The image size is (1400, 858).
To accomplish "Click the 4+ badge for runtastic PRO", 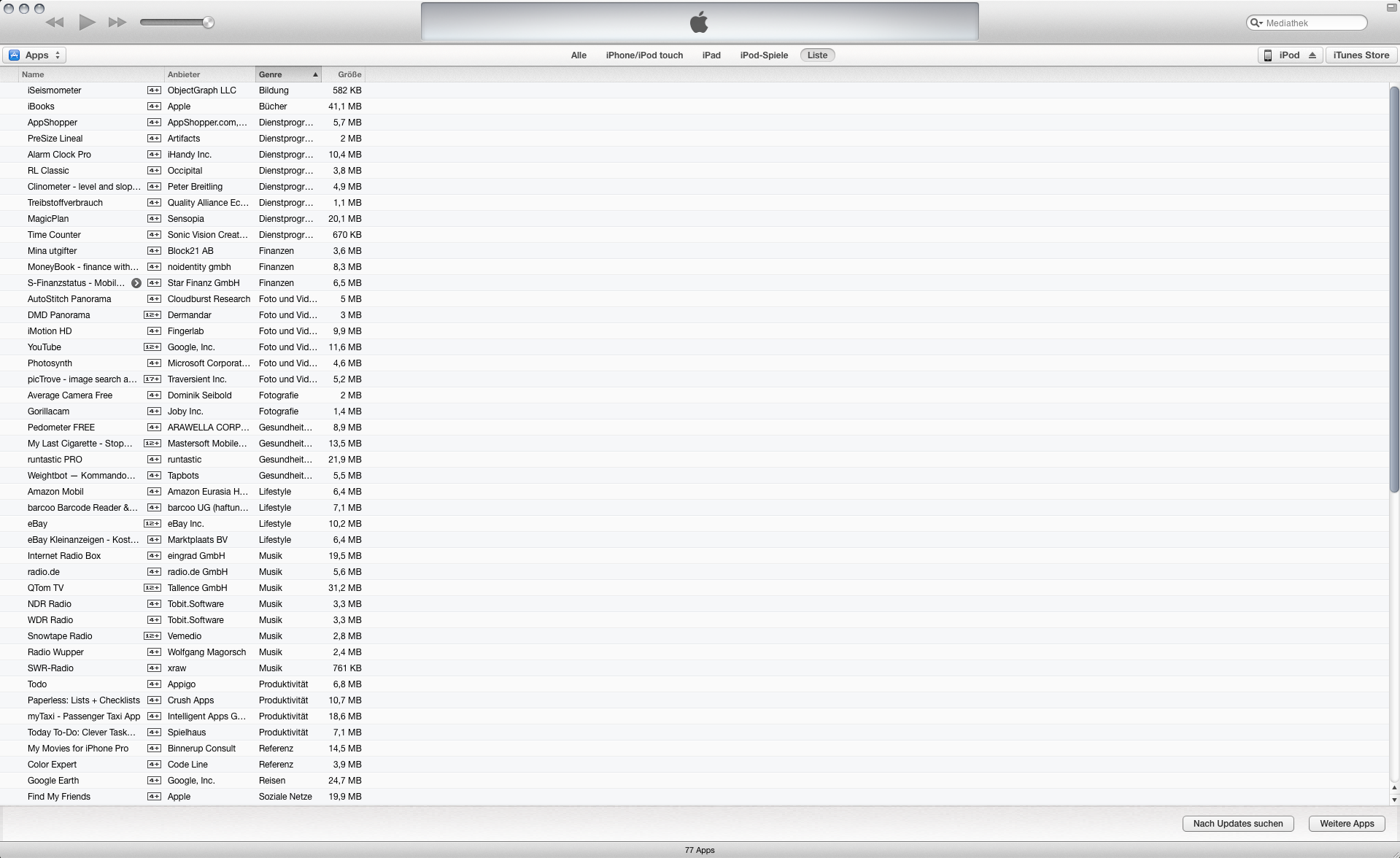I will [x=154, y=460].
